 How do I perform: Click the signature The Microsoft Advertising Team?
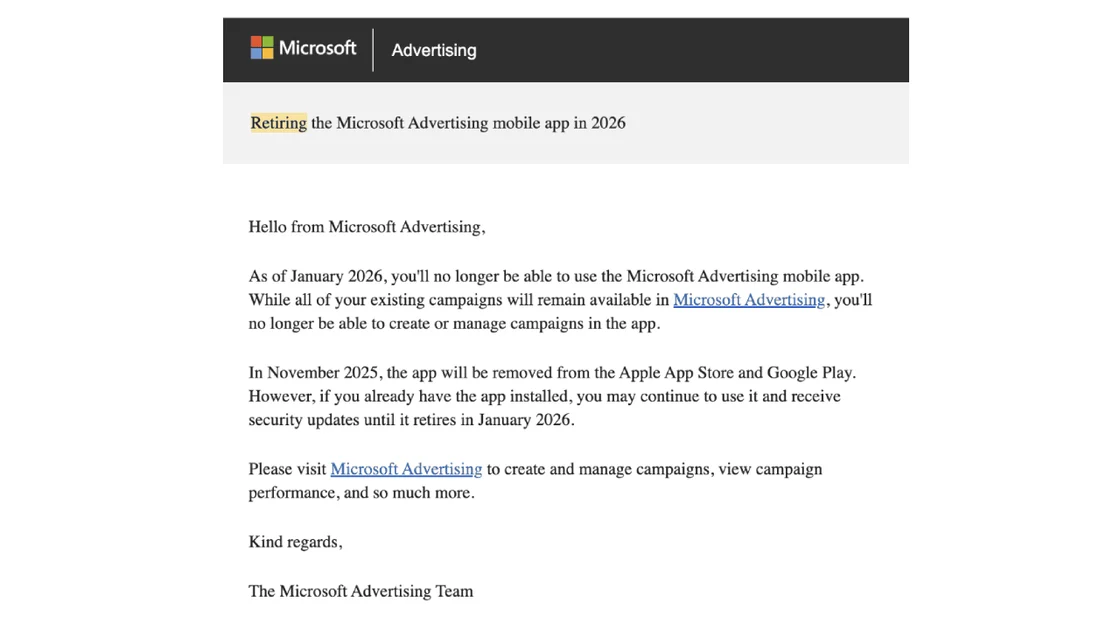click(x=360, y=591)
